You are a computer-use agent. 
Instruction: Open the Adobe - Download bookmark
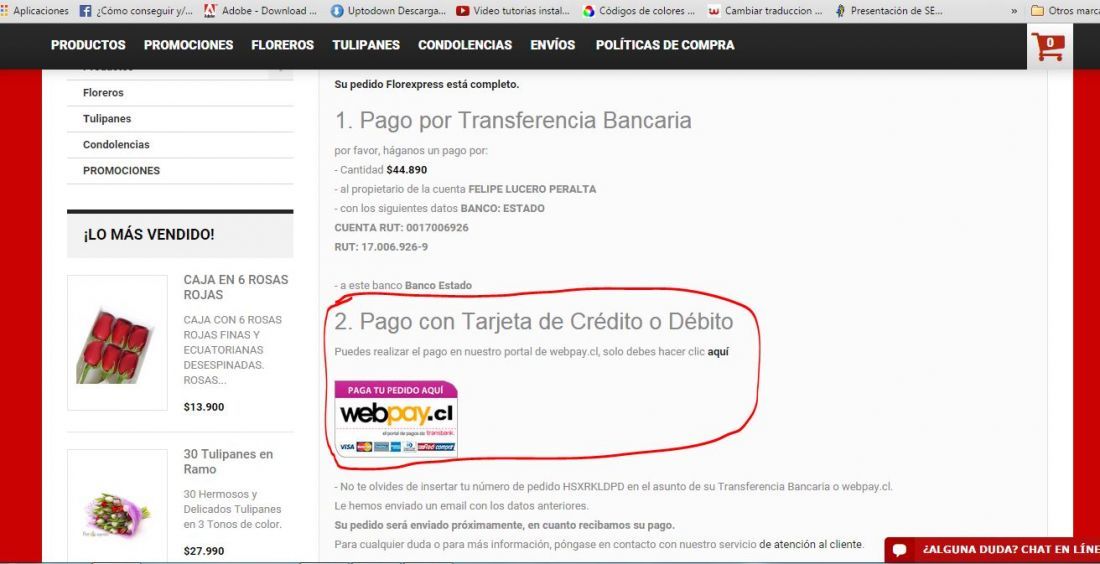coord(260,11)
